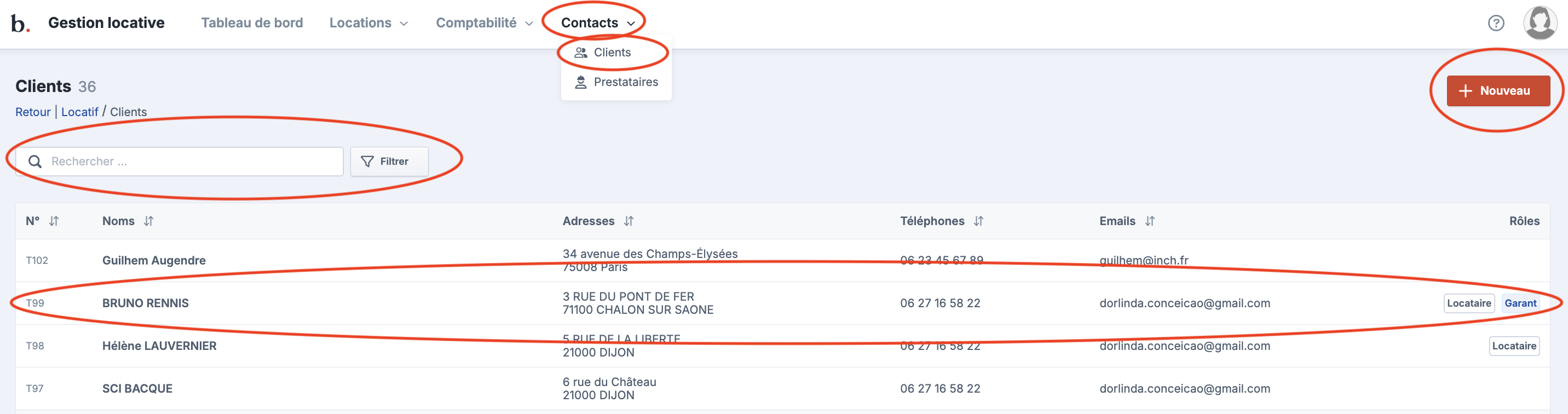Open the help question mark icon
This screenshot has width=1568, height=414.
[1496, 23]
